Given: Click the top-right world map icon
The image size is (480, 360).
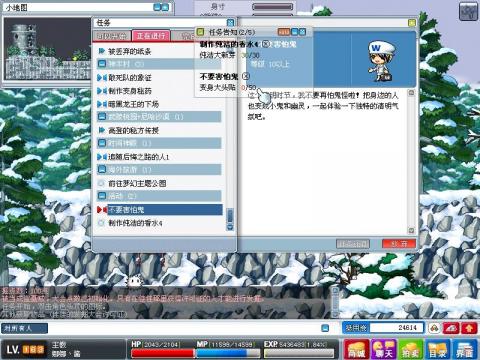Looking at the screenshot, I should coord(468,12).
